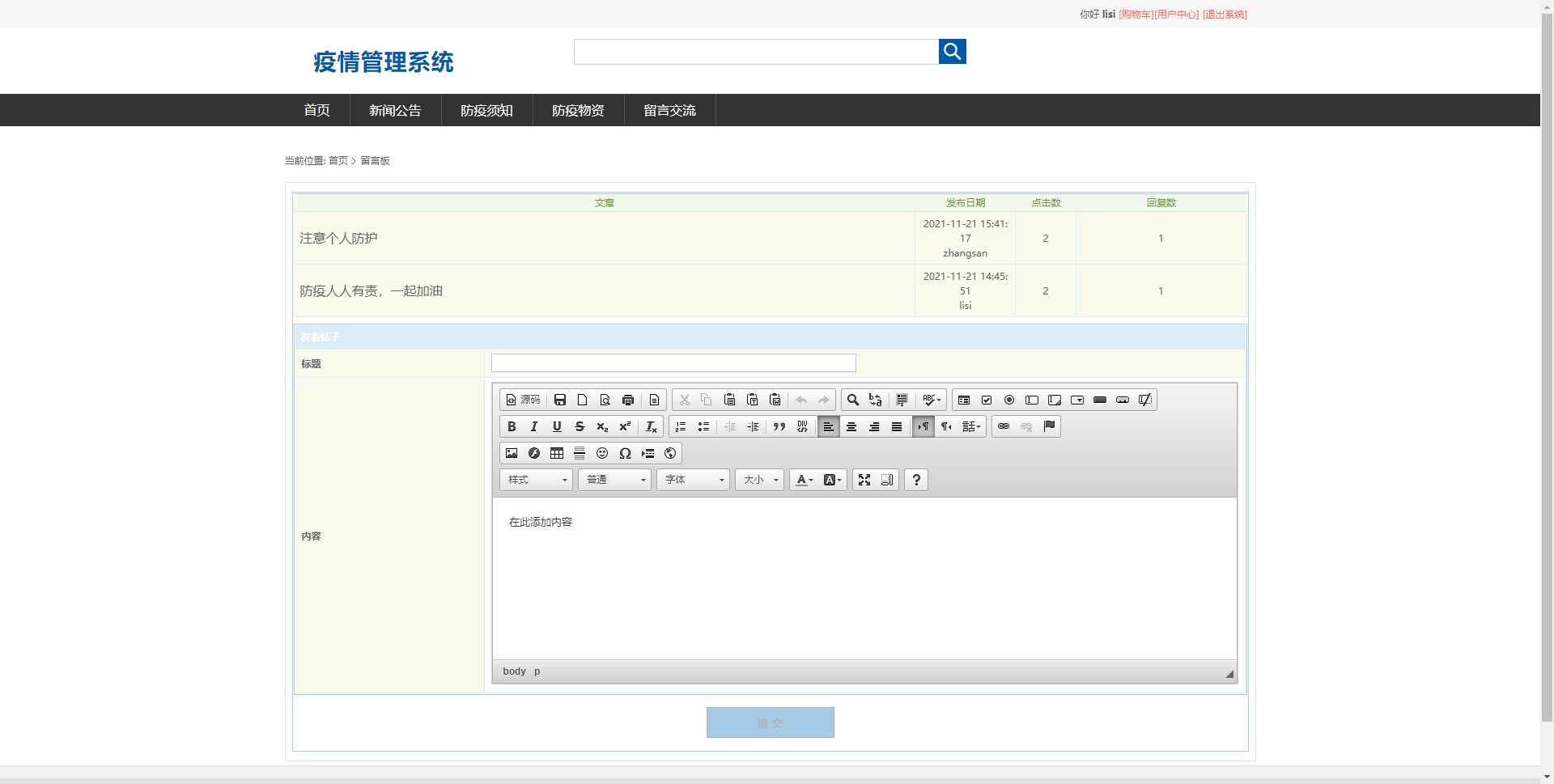Open the Find magnifier in editor toolbar
The height and width of the screenshot is (784, 1554).
pos(853,400)
